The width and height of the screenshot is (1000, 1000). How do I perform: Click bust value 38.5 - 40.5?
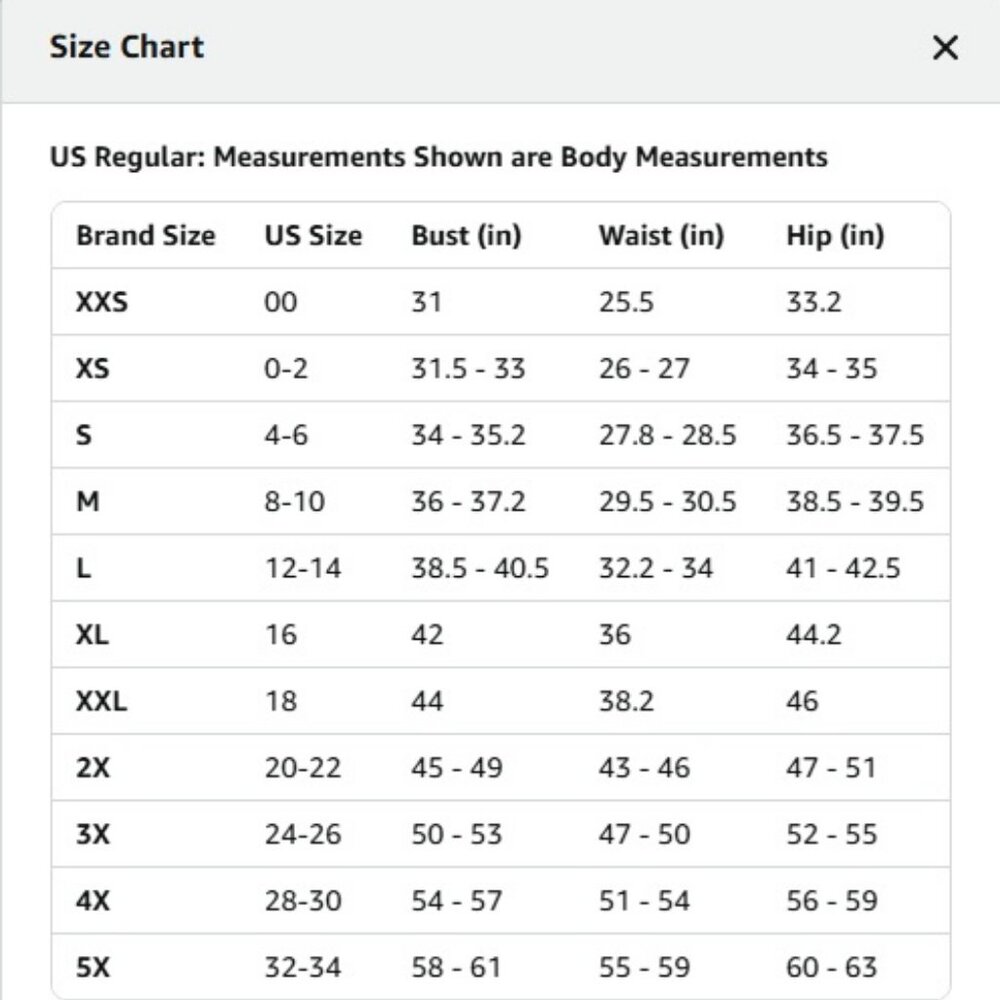(480, 568)
